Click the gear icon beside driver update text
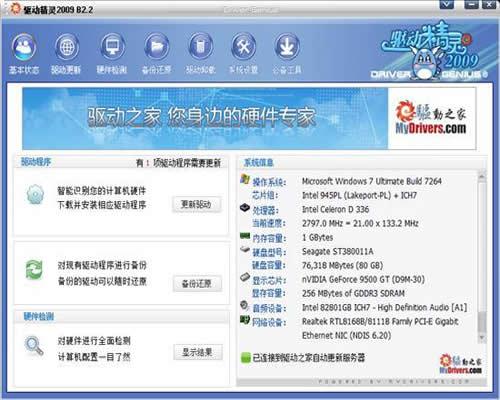 click(x=35, y=194)
